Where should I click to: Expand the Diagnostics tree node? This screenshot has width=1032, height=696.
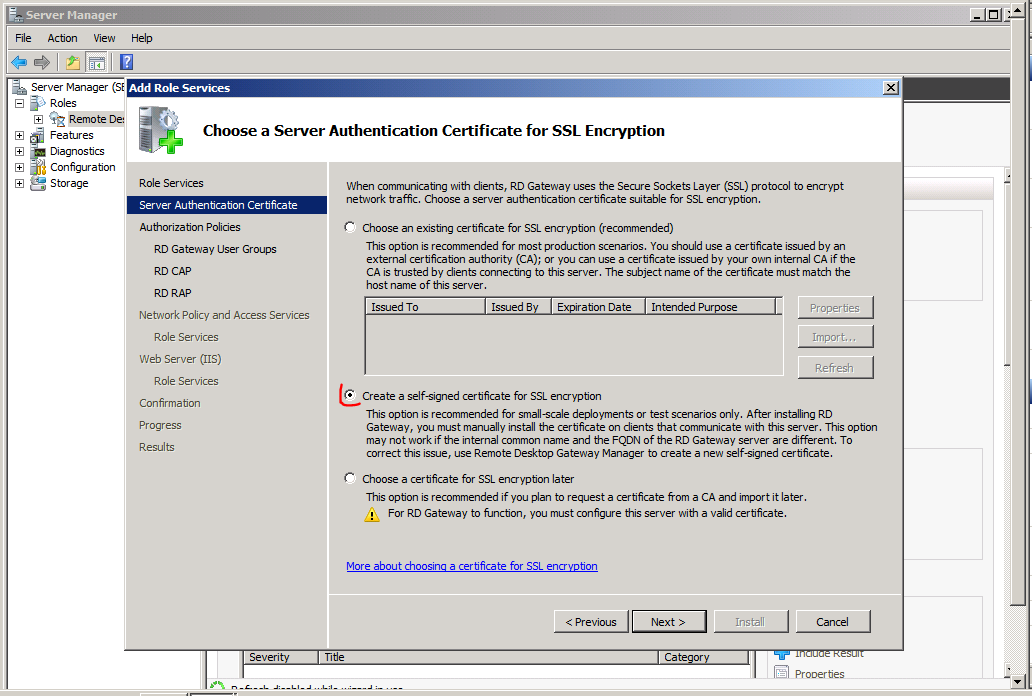coord(20,151)
